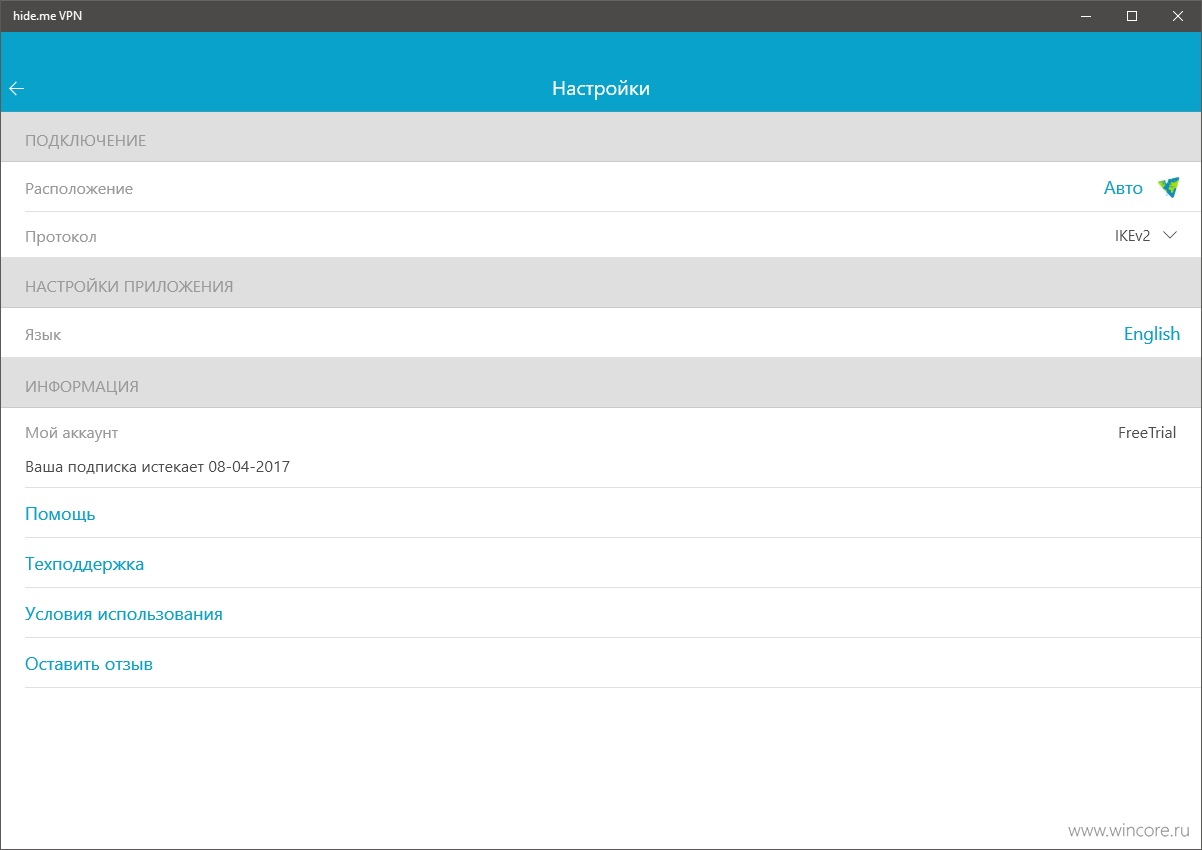Click the Мой аккаунт label
This screenshot has width=1202, height=850.
(x=72, y=433)
